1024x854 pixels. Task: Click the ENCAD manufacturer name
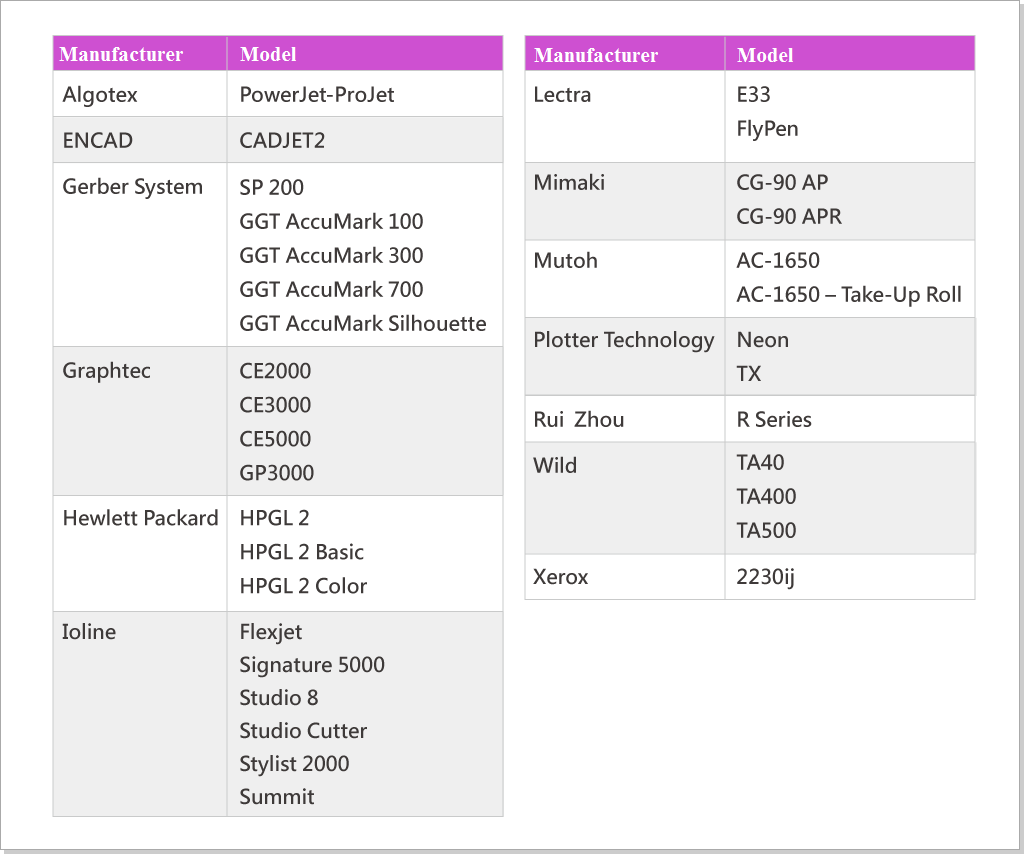[x=97, y=141]
